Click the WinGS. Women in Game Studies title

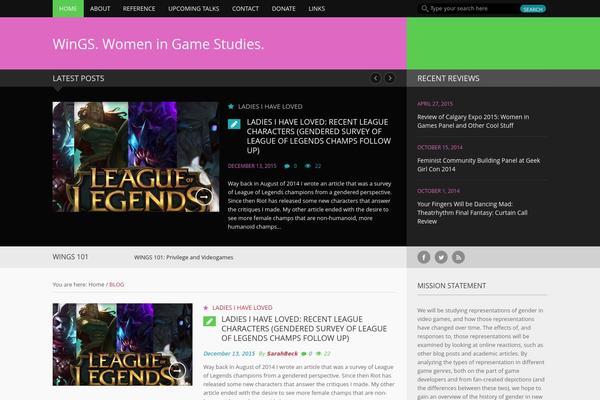coord(158,44)
